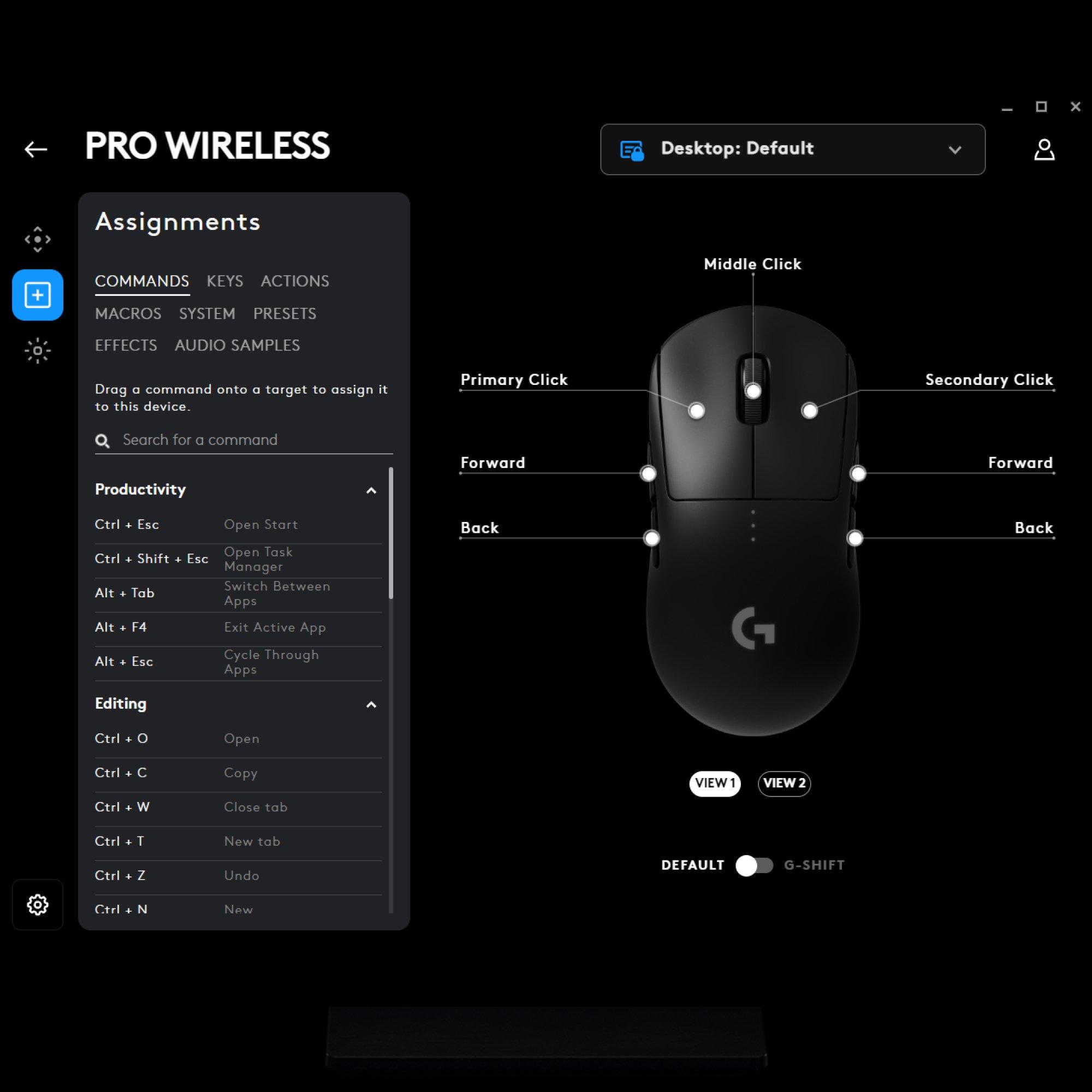1092x1092 pixels.
Task: Click the PRESETS assignments button
Action: (285, 313)
